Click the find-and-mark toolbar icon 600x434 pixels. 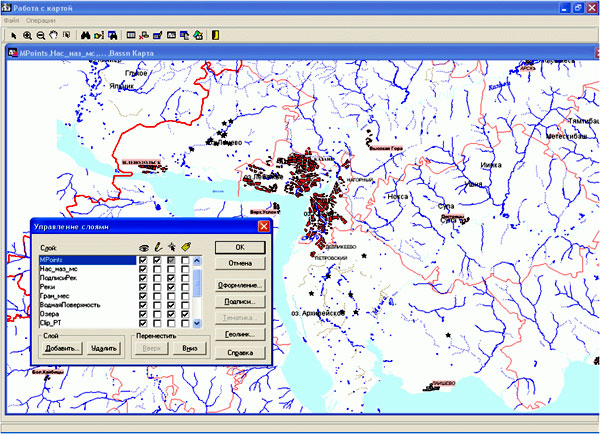(99, 35)
